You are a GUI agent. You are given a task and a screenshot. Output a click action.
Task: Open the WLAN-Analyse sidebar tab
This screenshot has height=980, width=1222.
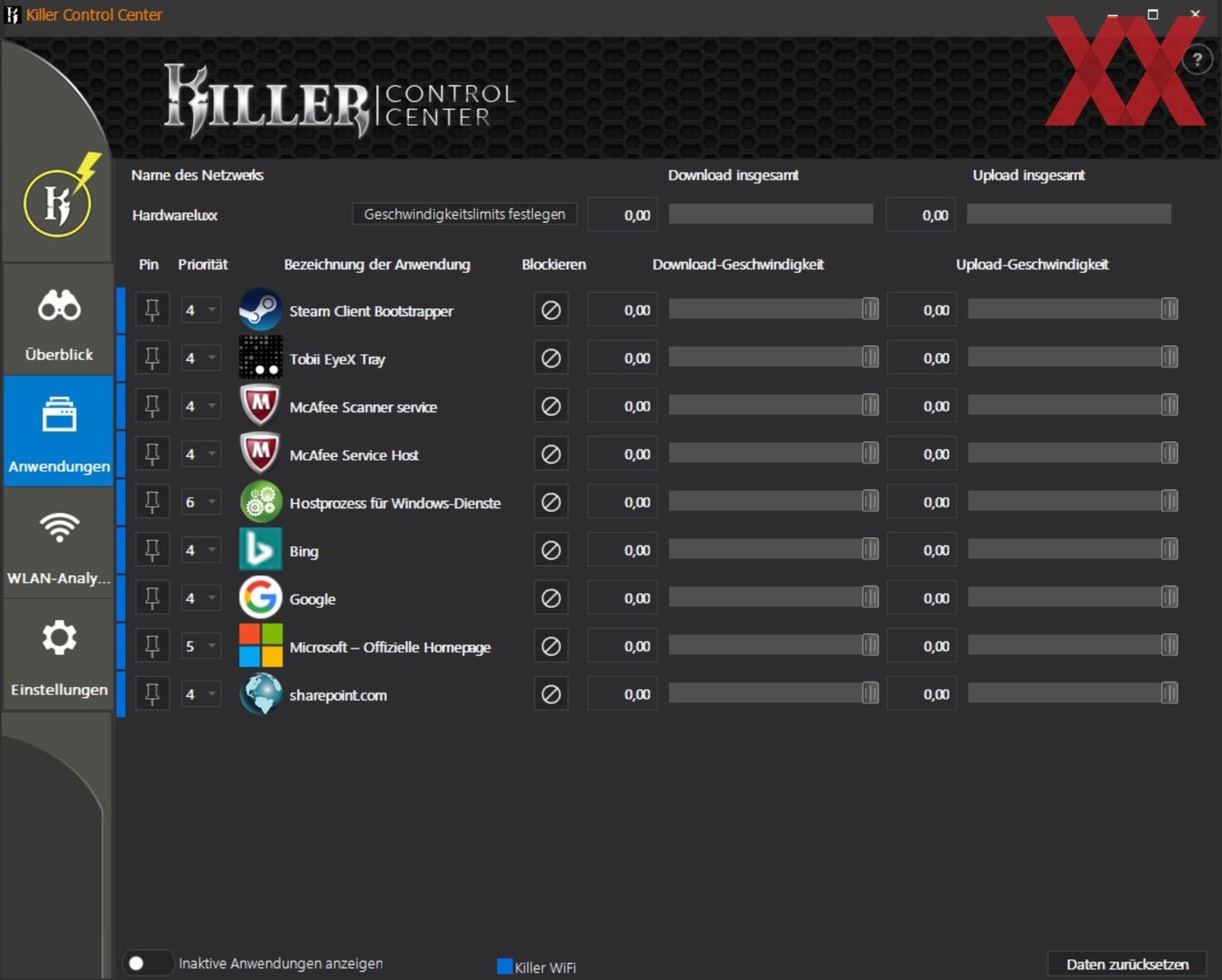click(x=58, y=543)
